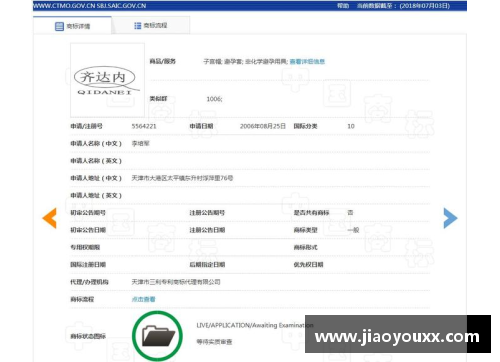Open the 查看详细信息 link
Image resolution: width=500 pixels, height=362 pixels.
(307, 61)
